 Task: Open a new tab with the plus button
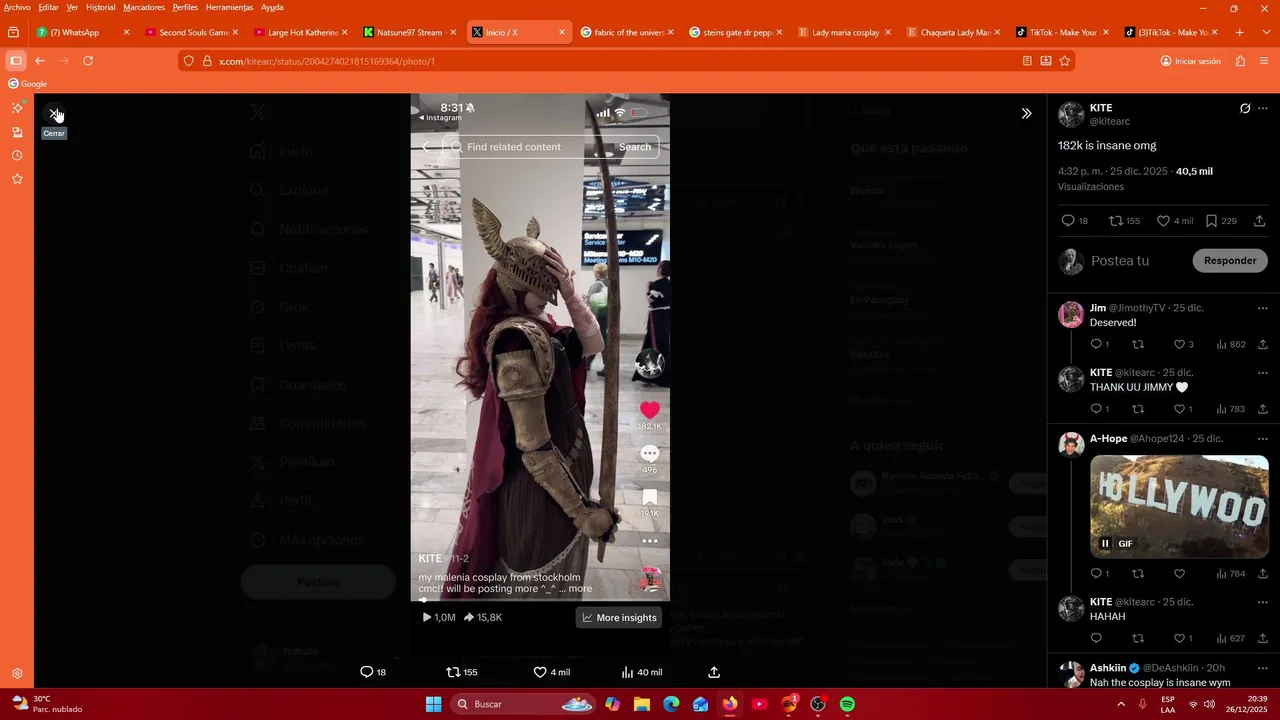pyautogui.click(x=1240, y=32)
